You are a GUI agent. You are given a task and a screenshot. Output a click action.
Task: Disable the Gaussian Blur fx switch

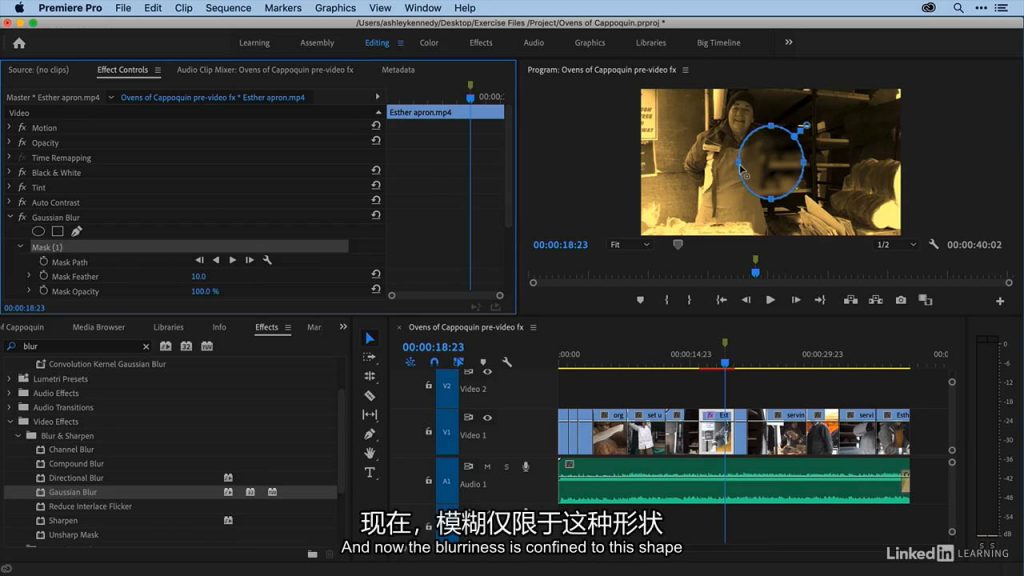coord(22,217)
